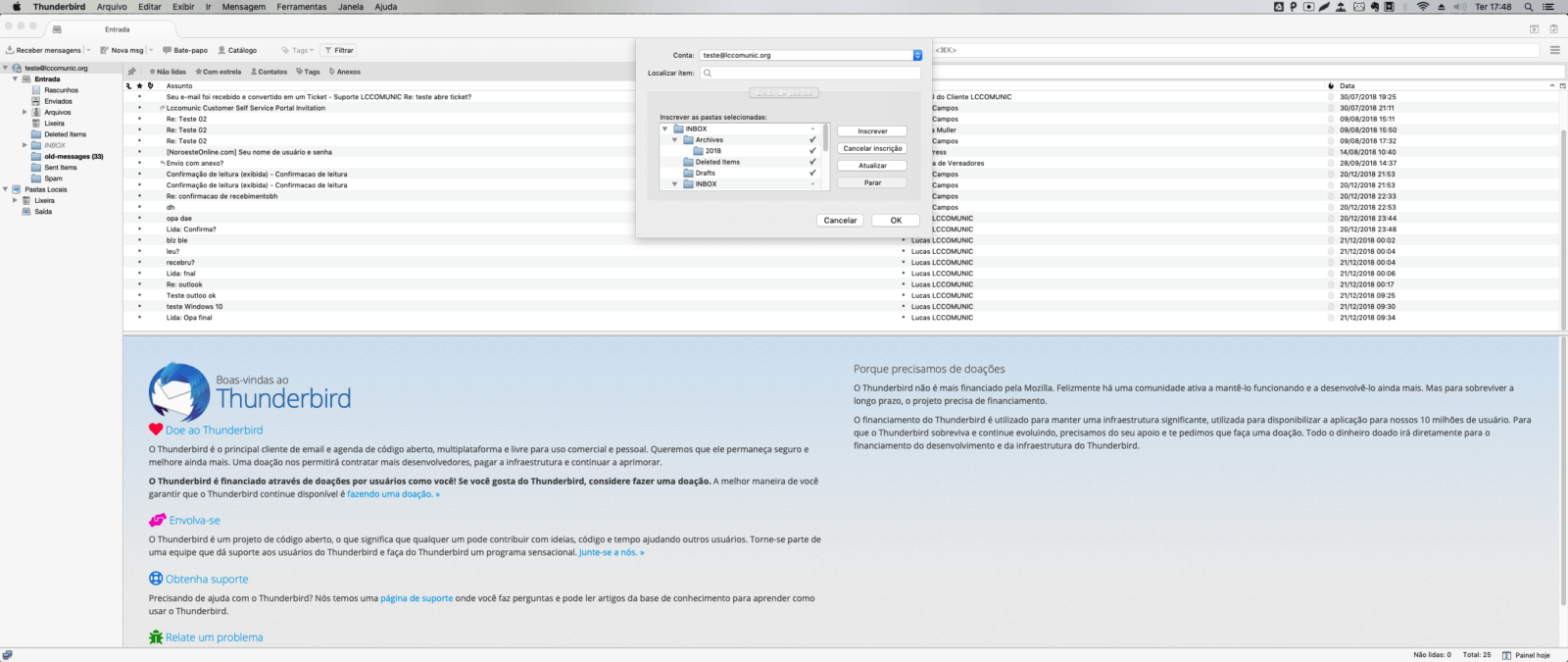Expand the Arquivos folder

(x=24, y=112)
